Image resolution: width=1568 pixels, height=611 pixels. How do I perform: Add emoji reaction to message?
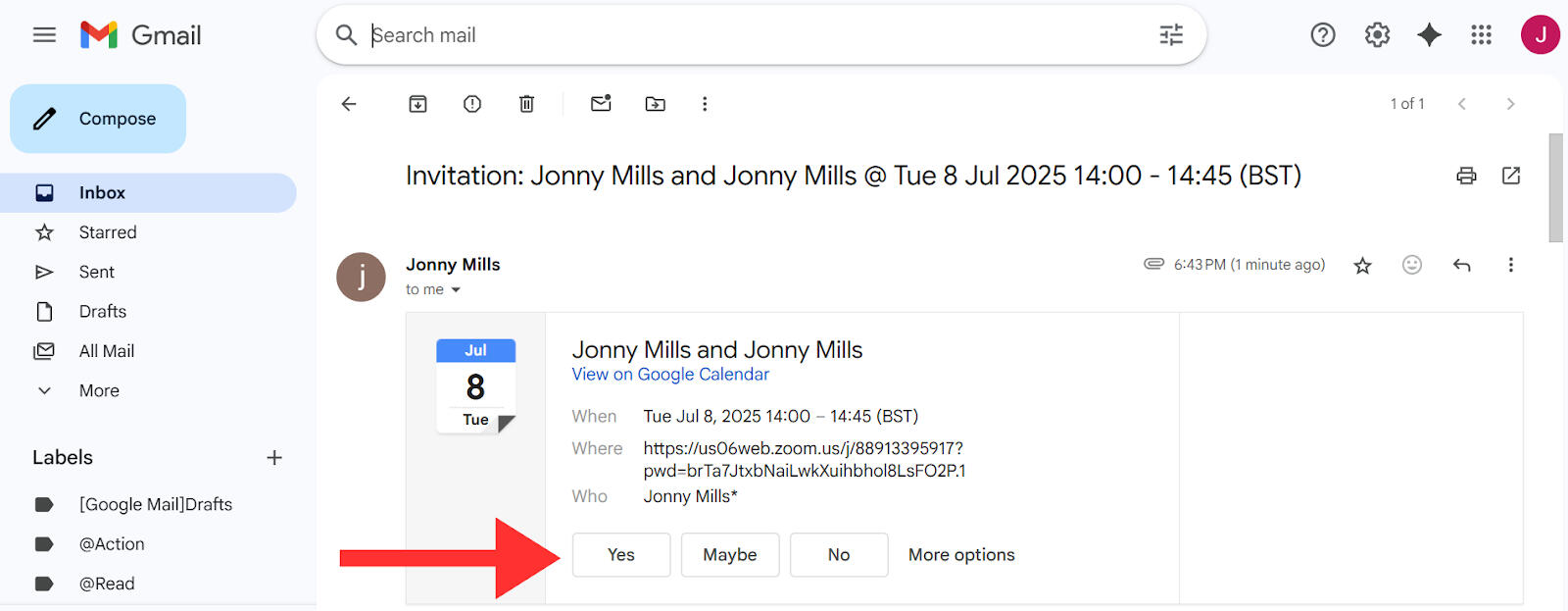point(1411,265)
